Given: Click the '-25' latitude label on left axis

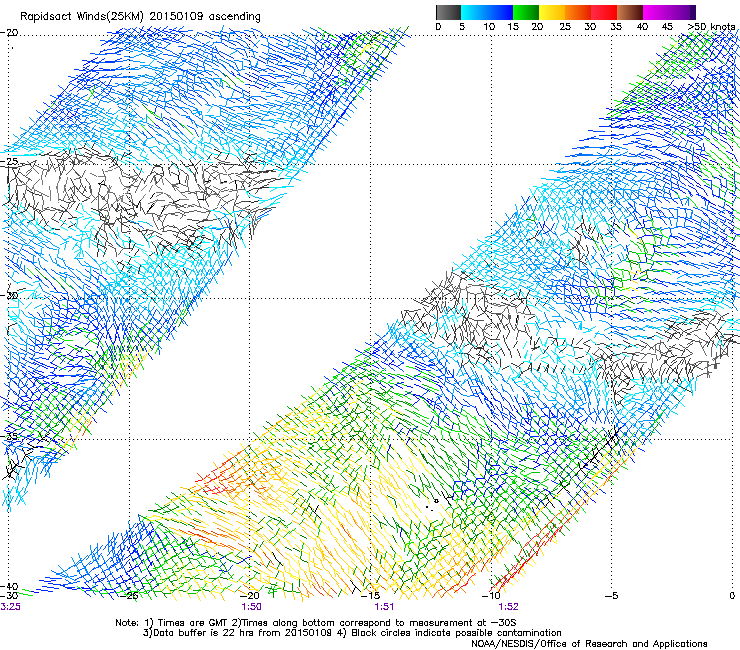Looking at the screenshot, I should point(9,161).
